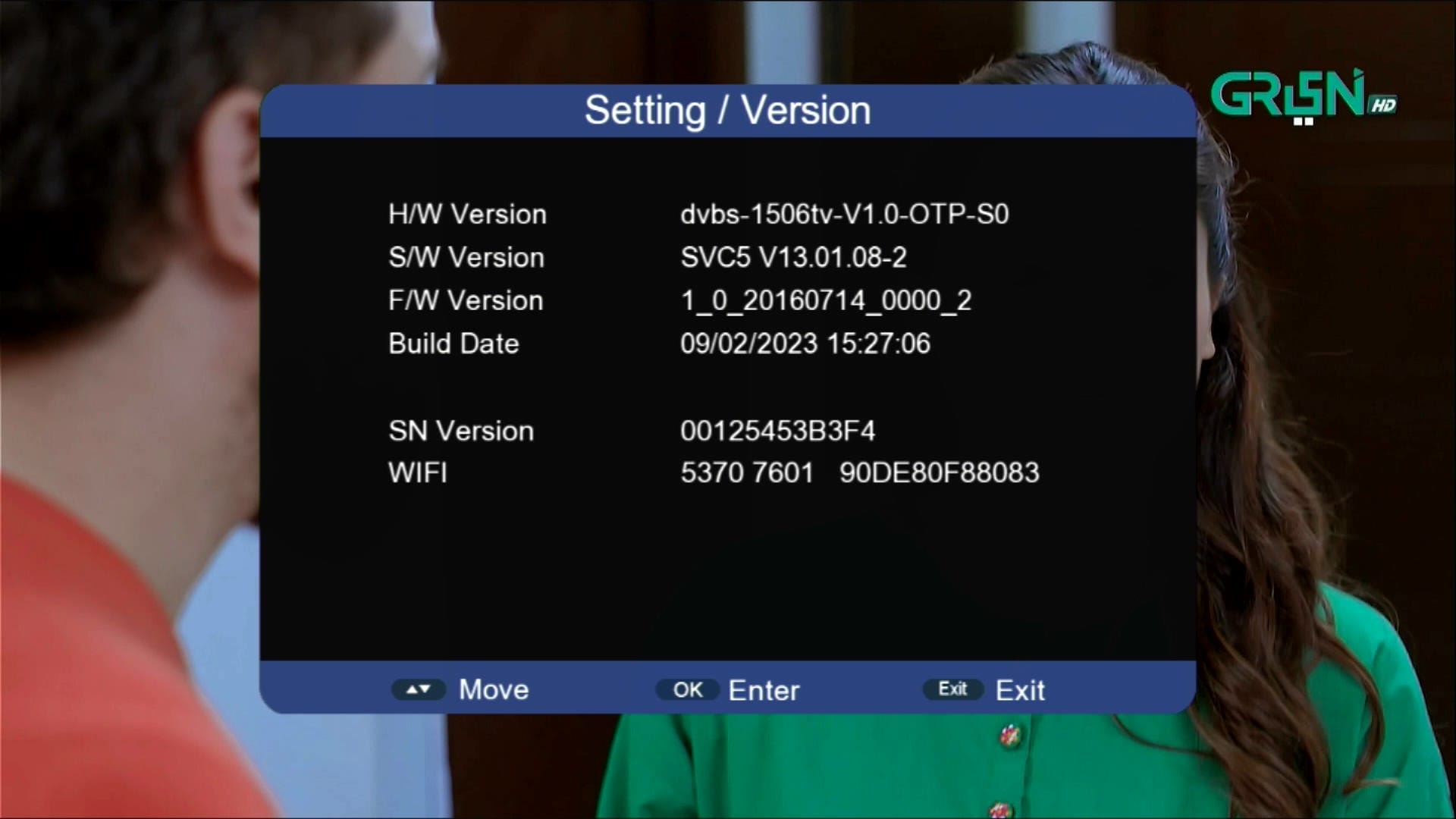The image size is (1456, 819).
Task: Click the SVC5 V13.01.08-2 software value
Action: [x=793, y=258]
